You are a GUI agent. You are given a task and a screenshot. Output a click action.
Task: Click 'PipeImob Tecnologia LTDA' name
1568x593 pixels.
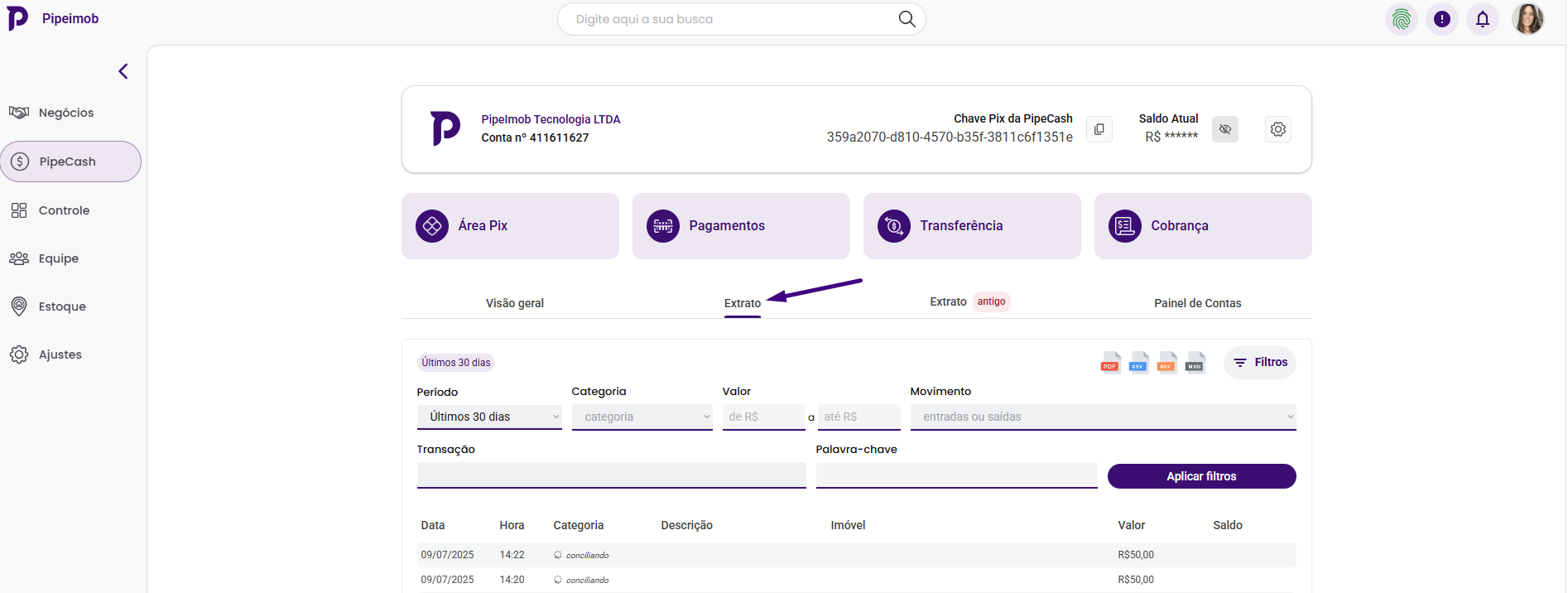(551, 119)
